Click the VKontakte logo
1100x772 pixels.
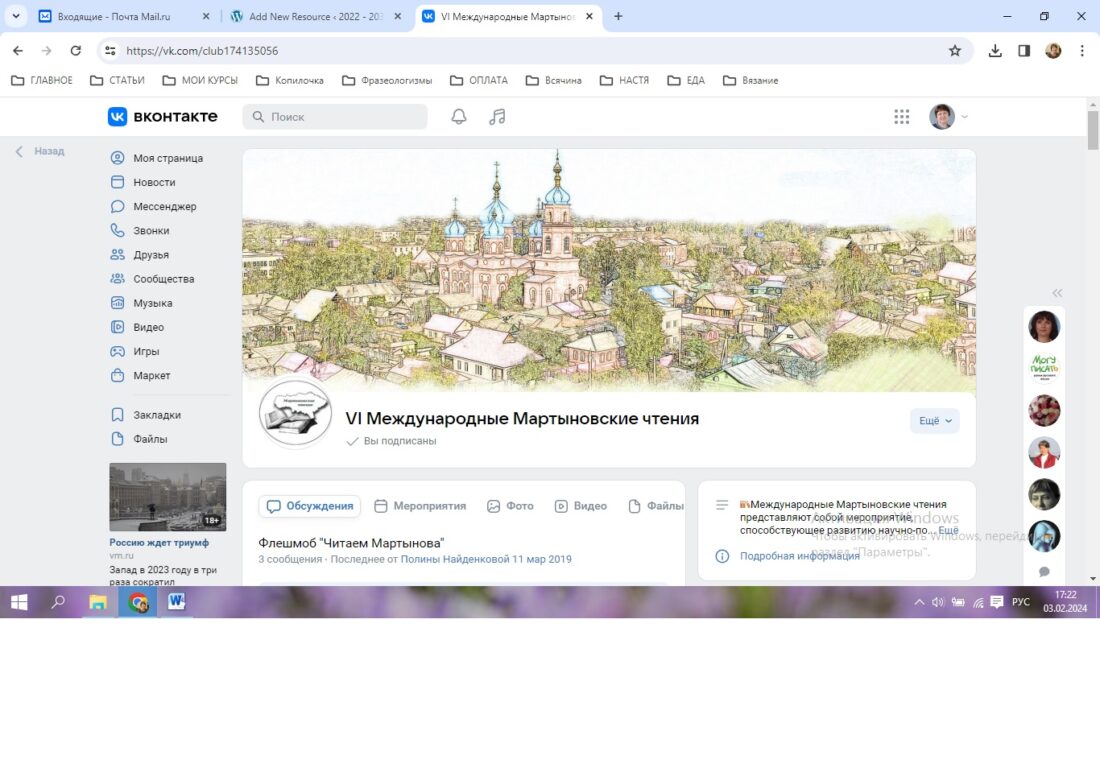point(163,117)
